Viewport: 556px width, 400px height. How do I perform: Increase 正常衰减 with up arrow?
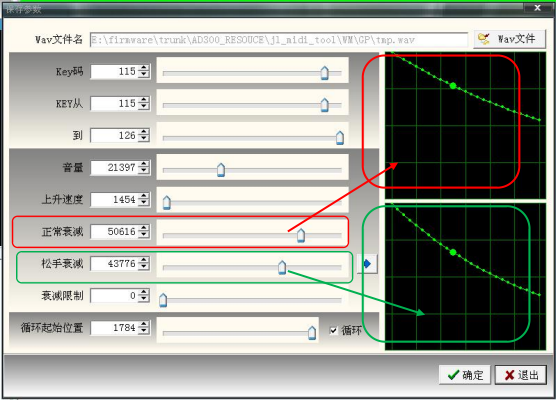143,228
